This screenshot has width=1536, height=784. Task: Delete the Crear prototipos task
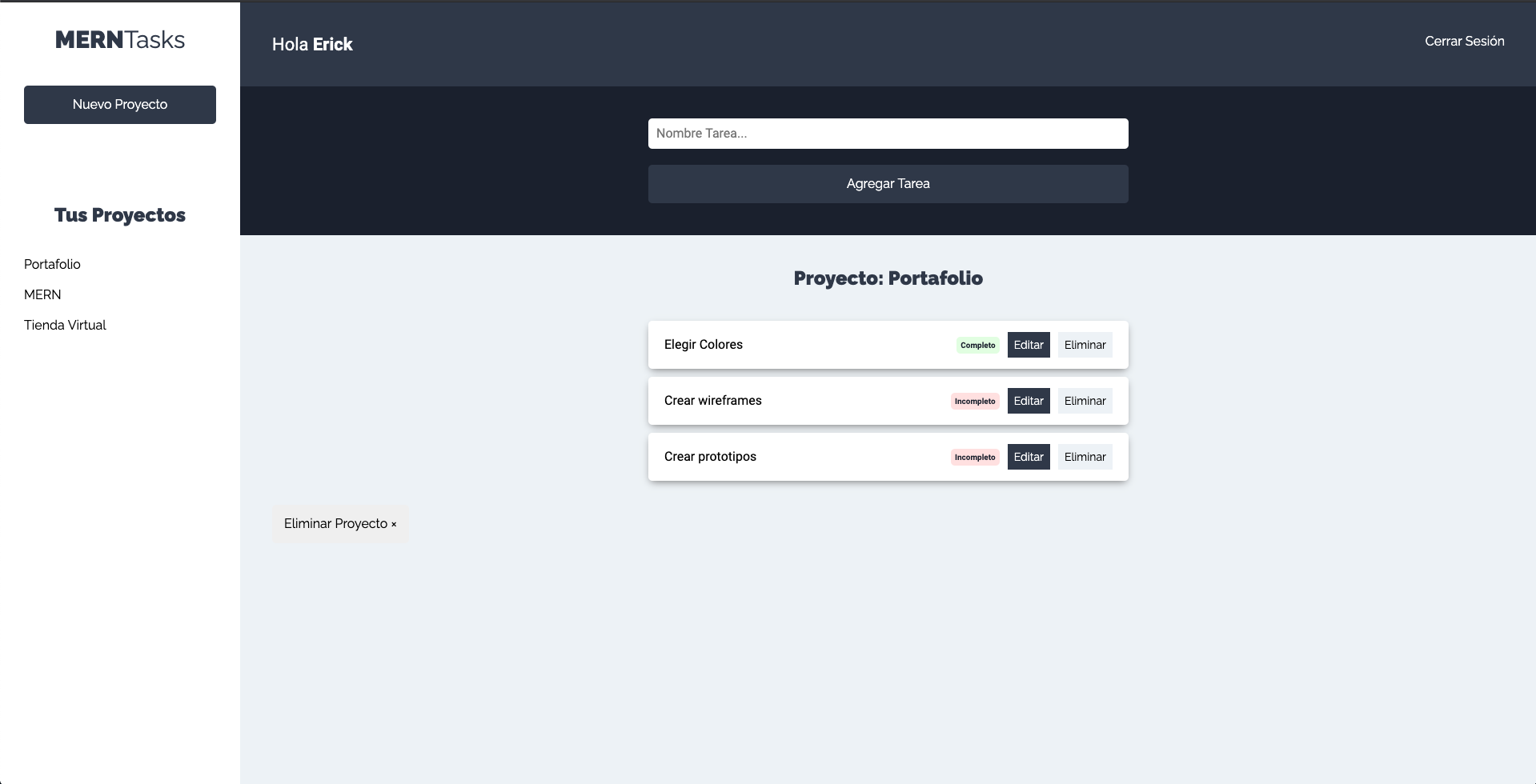coord(1085,457)
